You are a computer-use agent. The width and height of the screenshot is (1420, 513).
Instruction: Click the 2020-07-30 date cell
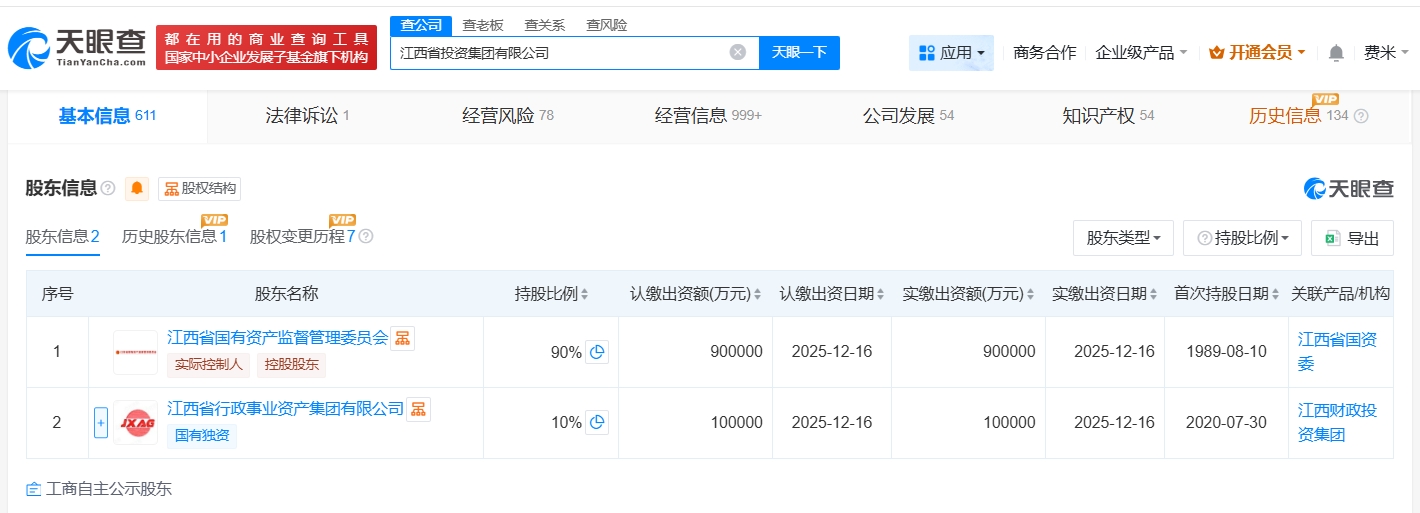point(1226,422)
